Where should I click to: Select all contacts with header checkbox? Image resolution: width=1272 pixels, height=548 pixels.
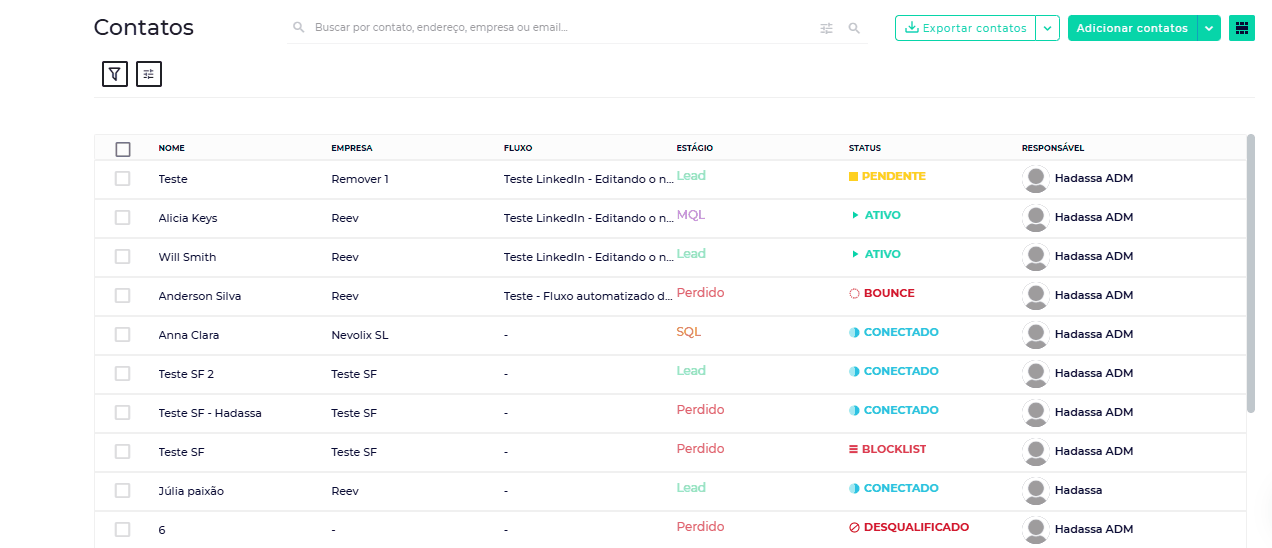(x=123, y=149)
